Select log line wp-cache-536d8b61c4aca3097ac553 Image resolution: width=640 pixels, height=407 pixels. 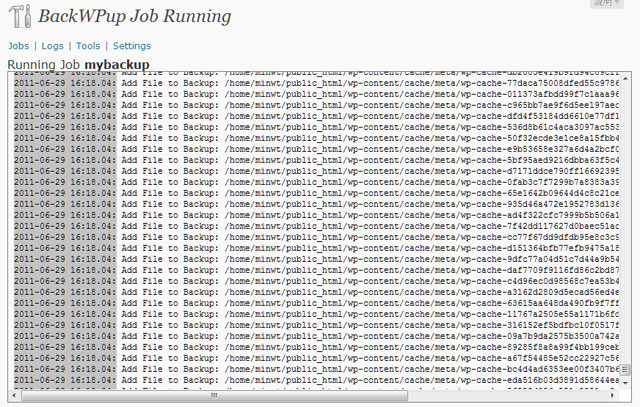pos(316,127)
